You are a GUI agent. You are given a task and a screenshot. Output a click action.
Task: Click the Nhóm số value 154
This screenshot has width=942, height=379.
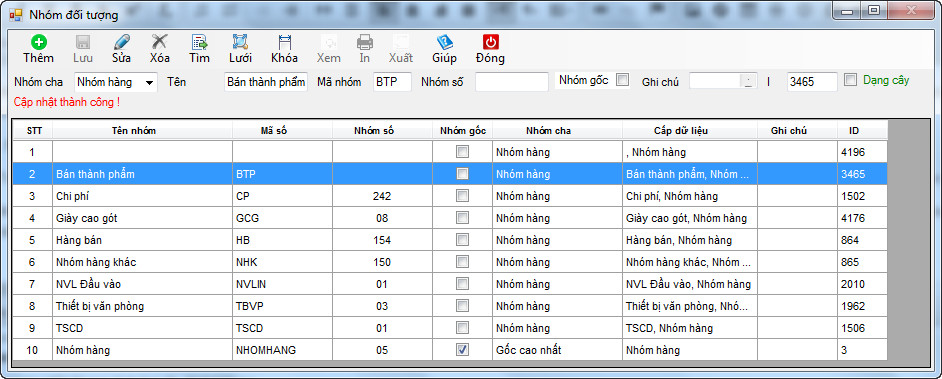coord(382,240)
